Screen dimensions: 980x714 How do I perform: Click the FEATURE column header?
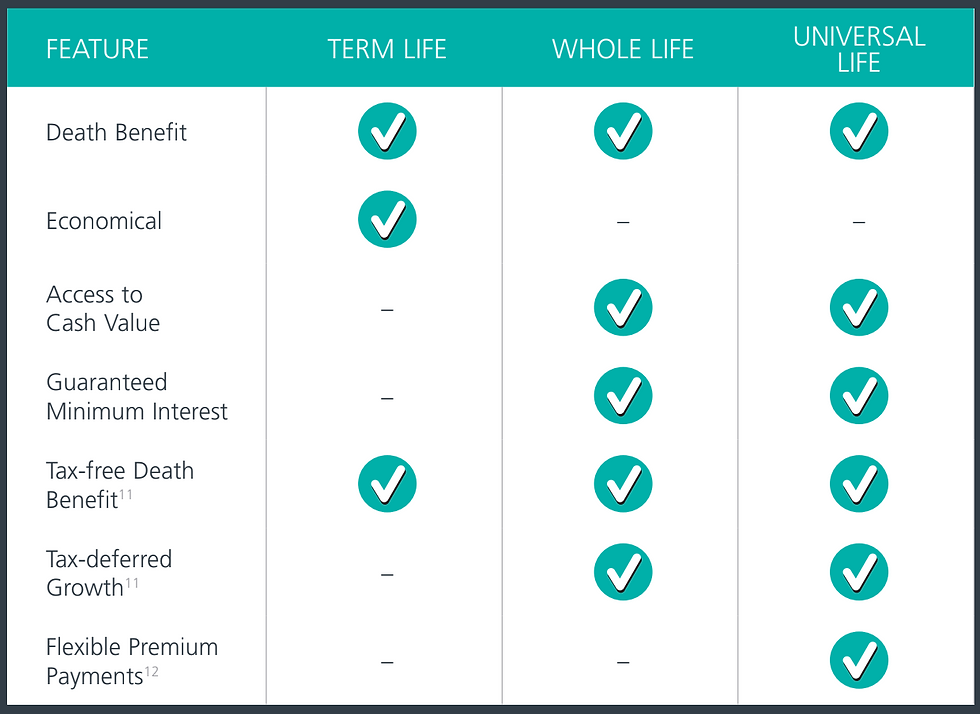98,49
